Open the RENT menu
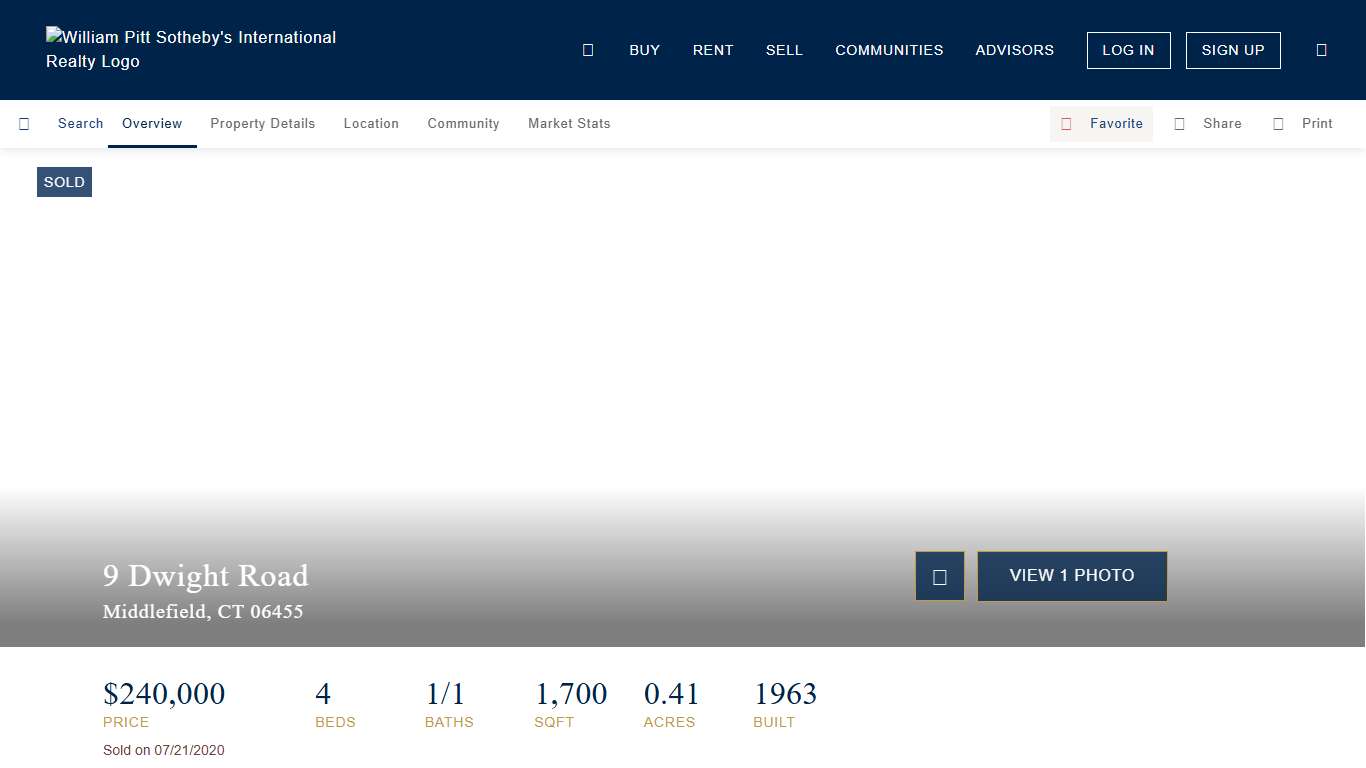Viewport: 1366px width, 768px height. [713, 50]
